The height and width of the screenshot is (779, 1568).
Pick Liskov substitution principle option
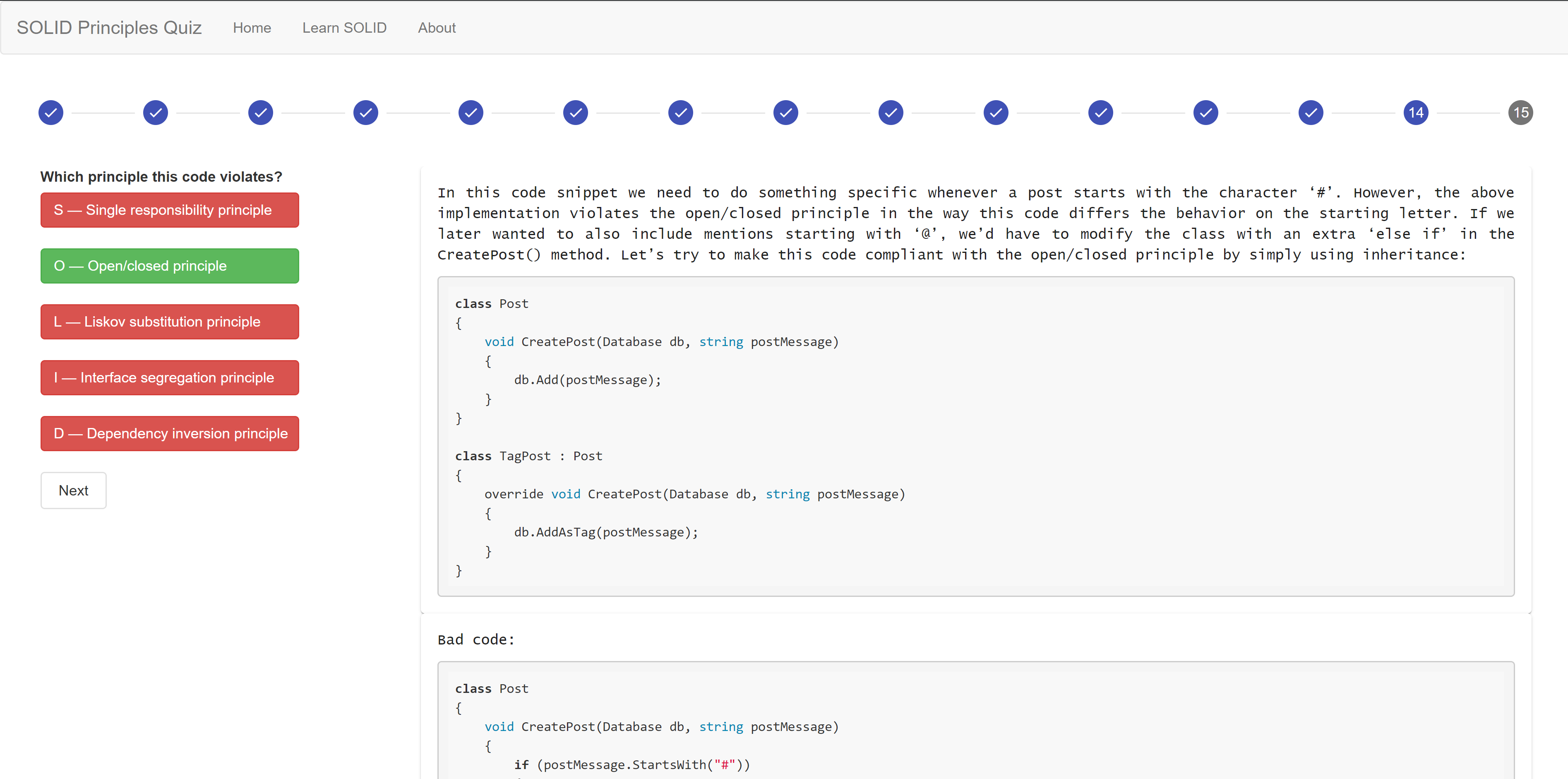pyautogui.click(x=170, y=322)
